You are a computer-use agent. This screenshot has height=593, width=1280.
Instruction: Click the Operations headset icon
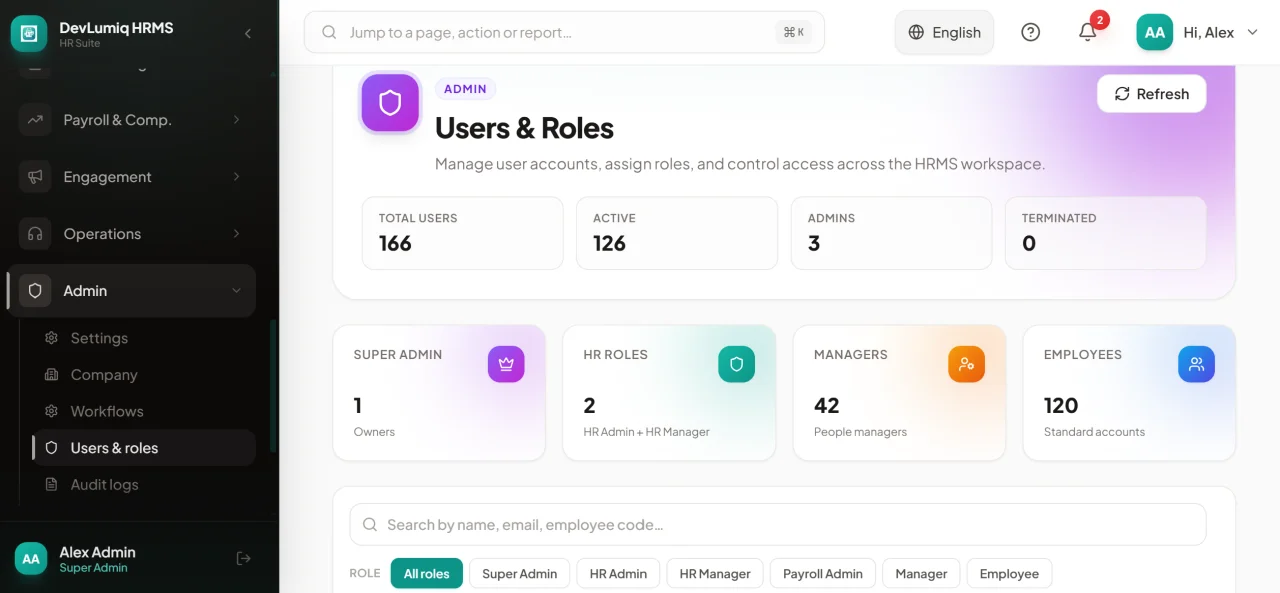[35, 234]
